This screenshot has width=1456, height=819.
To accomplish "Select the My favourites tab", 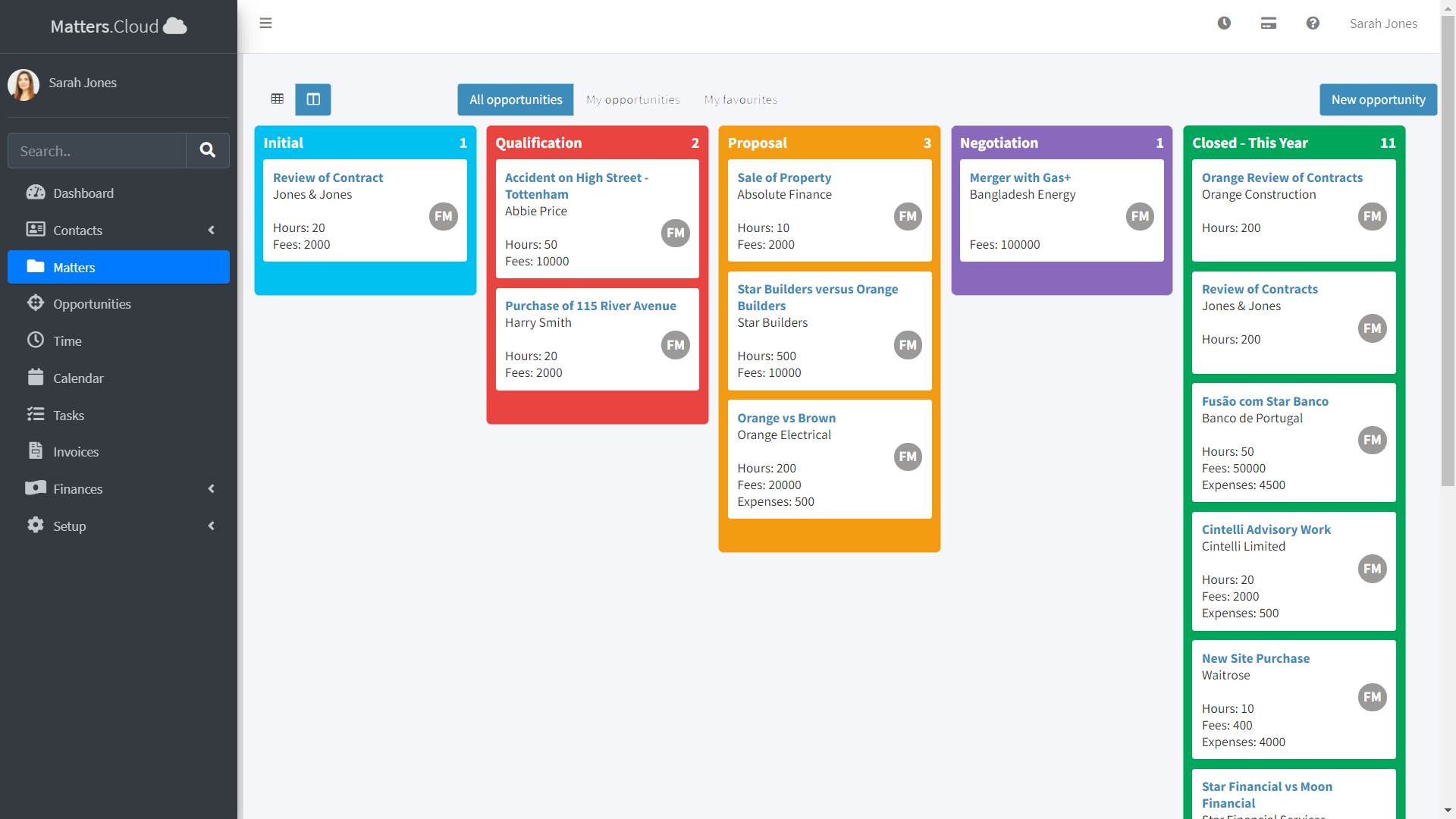I will [x=741, y=99].
